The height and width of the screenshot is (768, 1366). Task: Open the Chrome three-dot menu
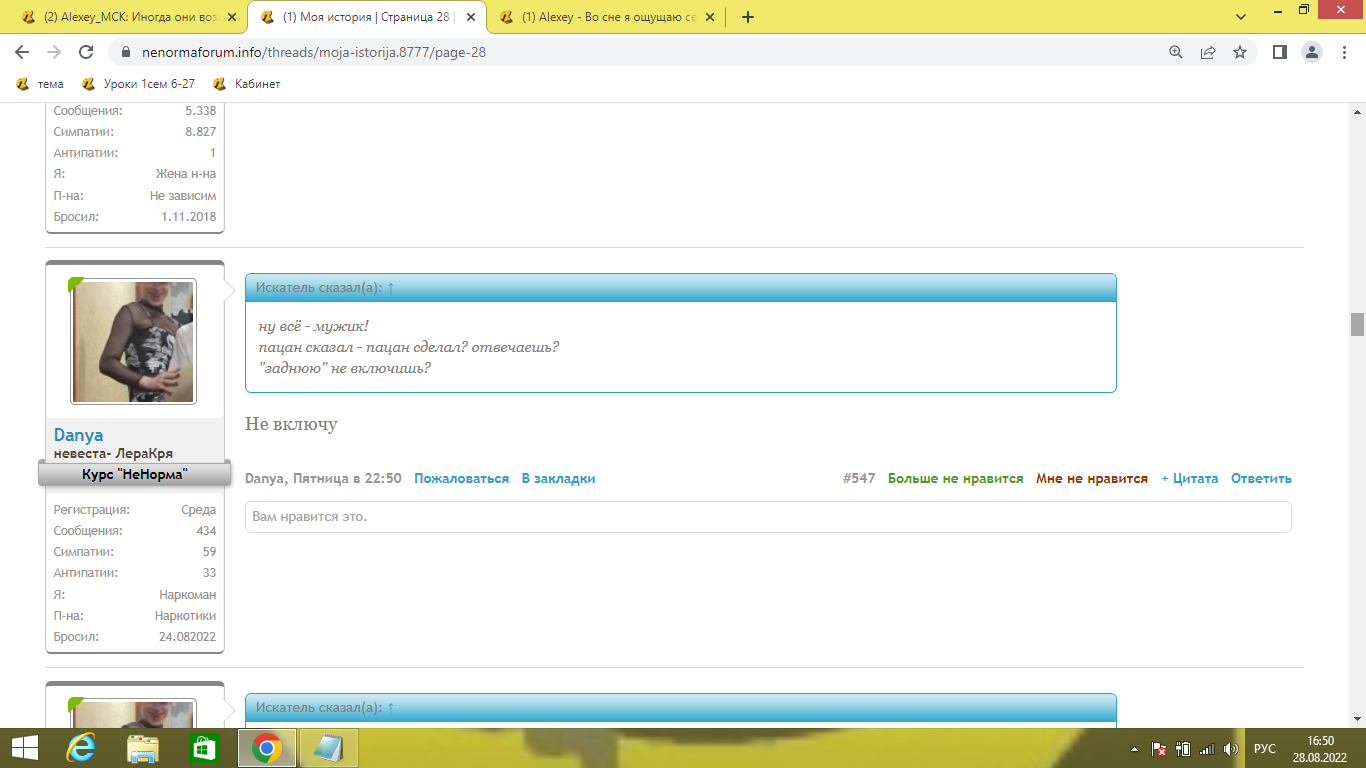click(1343, 52)
